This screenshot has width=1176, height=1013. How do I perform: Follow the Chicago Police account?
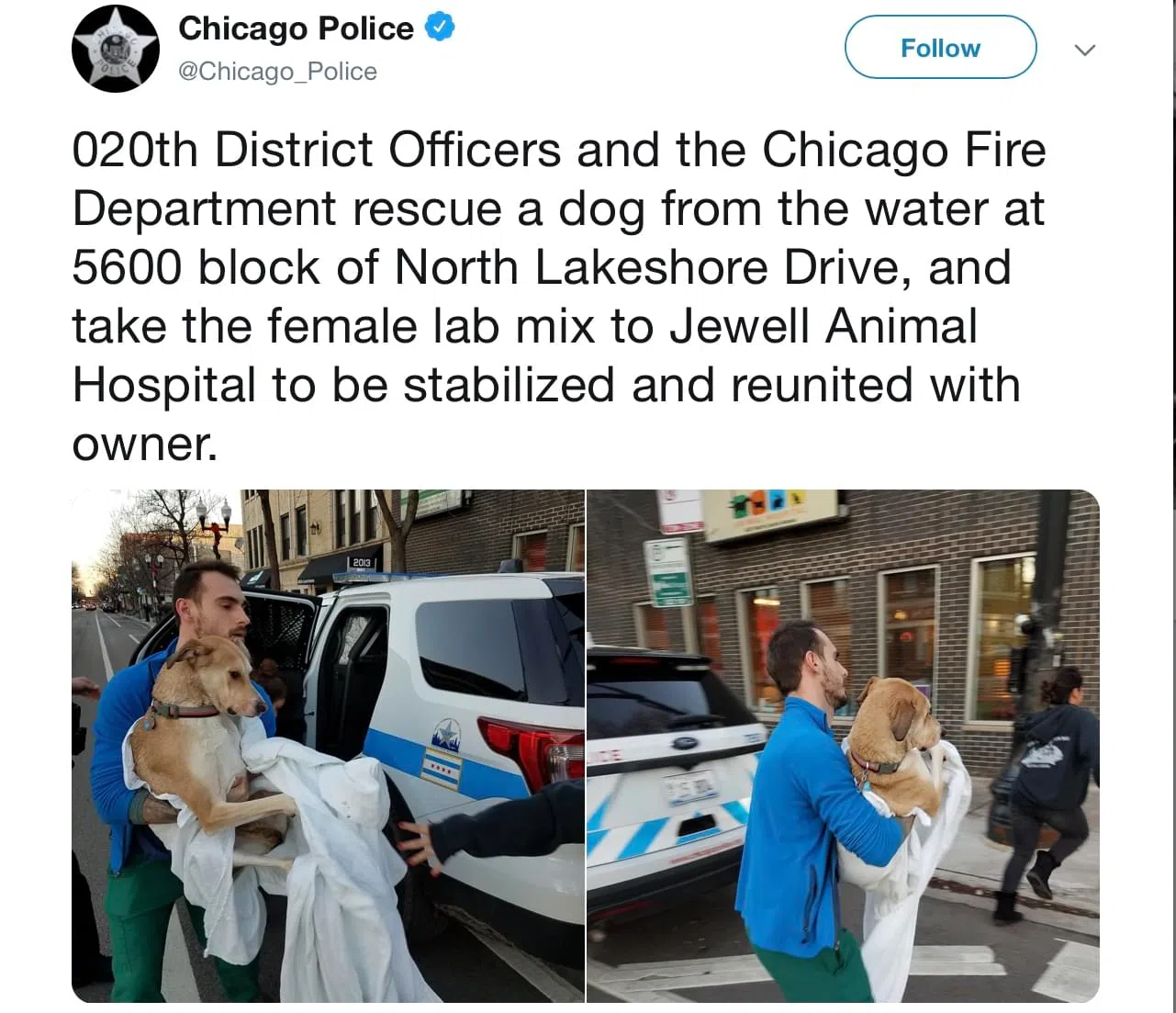point(940,48)
